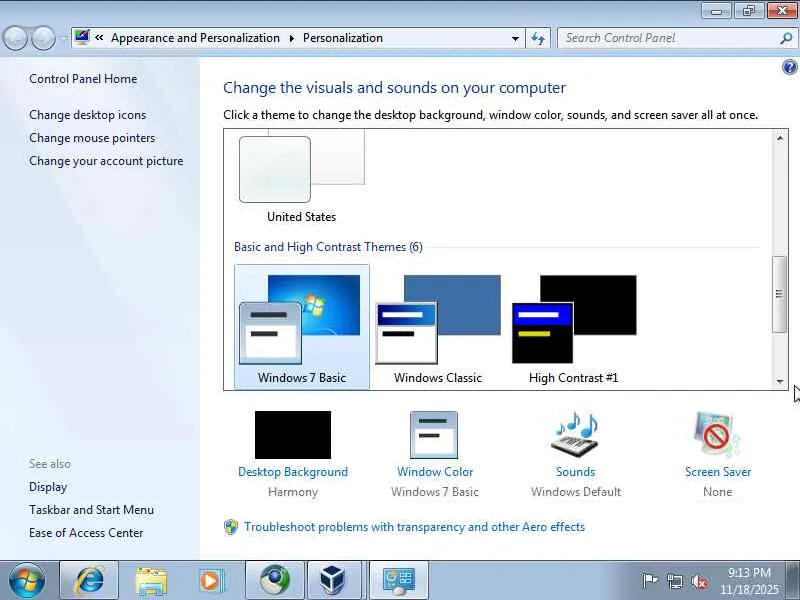The height and width of the screenshot is (600, 800).
Task: Click the network tray icon
Action: 675,581
